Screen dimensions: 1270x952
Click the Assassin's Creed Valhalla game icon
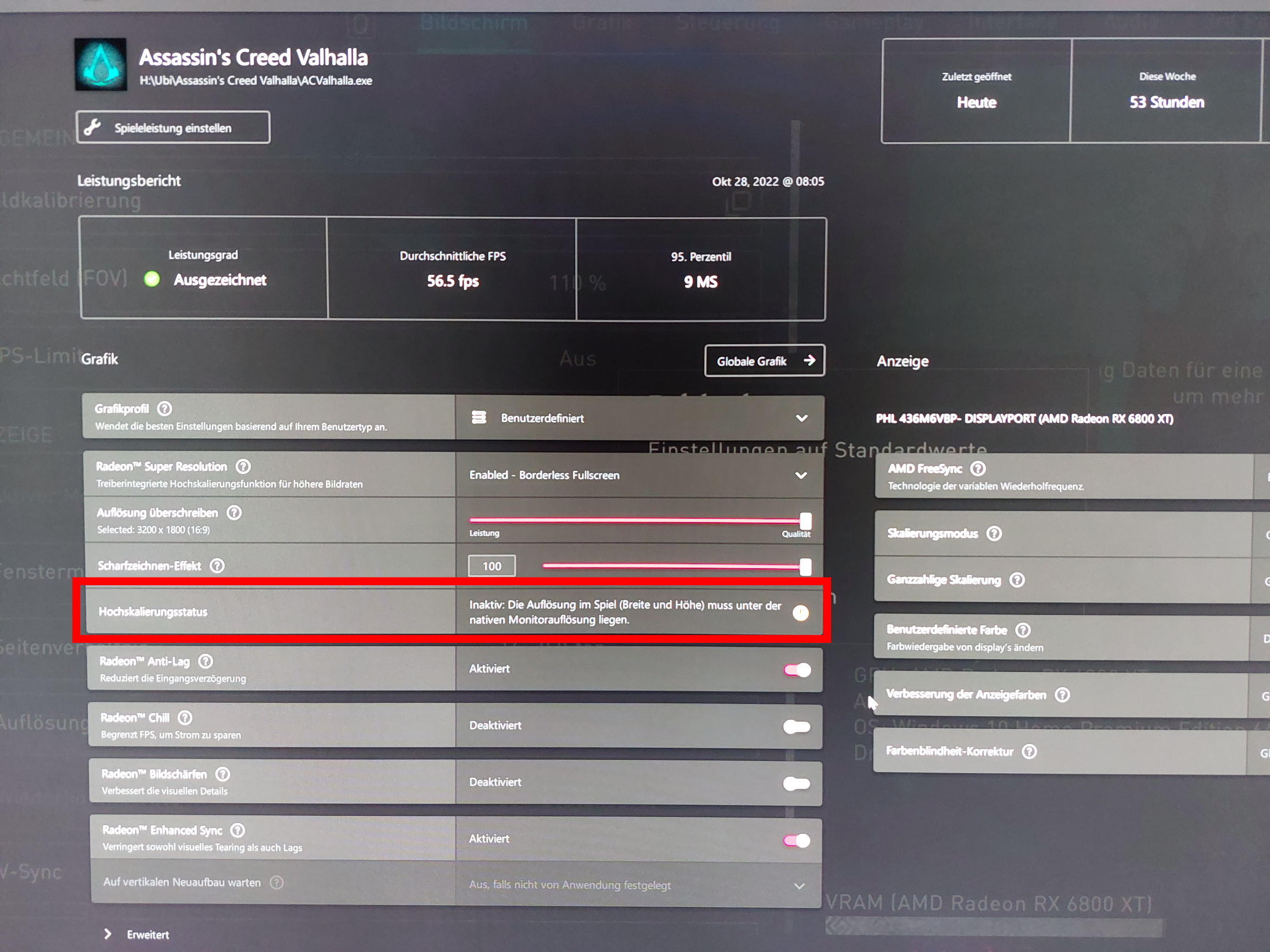[x=101, y=64]
